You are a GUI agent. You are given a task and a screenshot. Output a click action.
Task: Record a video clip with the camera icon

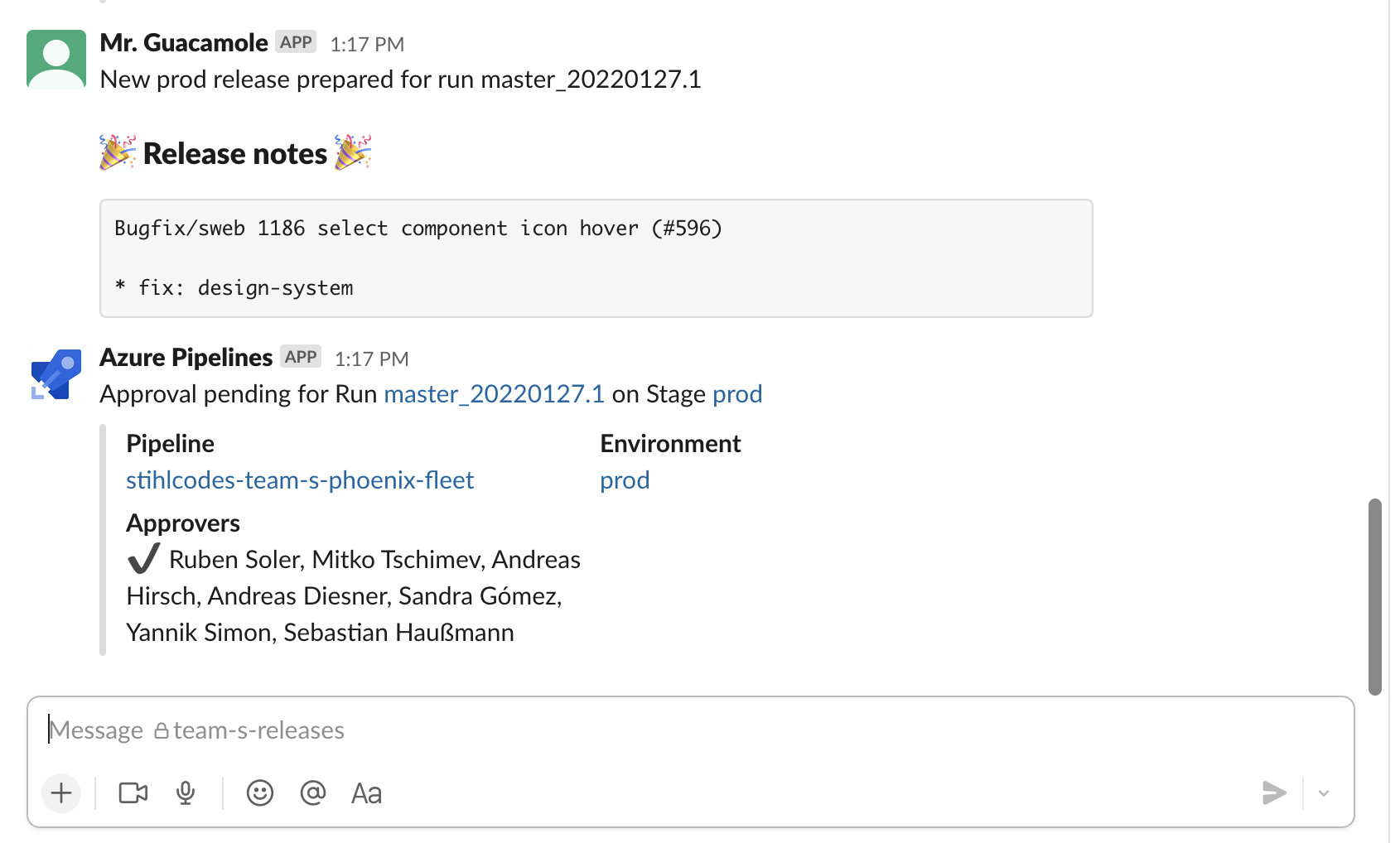133,793
